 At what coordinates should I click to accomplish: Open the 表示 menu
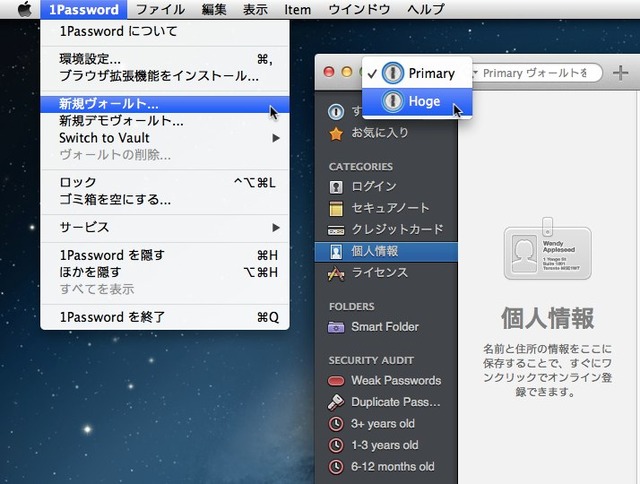[255, 9]
